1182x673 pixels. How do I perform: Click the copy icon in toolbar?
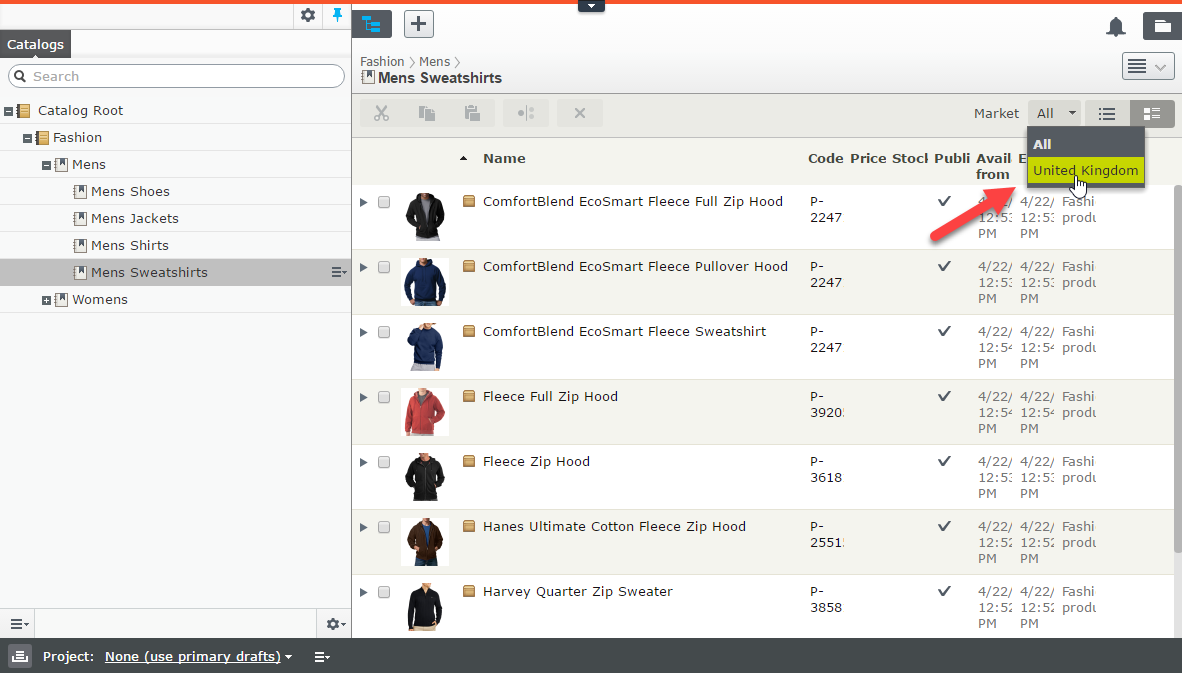tap(427, 113)
